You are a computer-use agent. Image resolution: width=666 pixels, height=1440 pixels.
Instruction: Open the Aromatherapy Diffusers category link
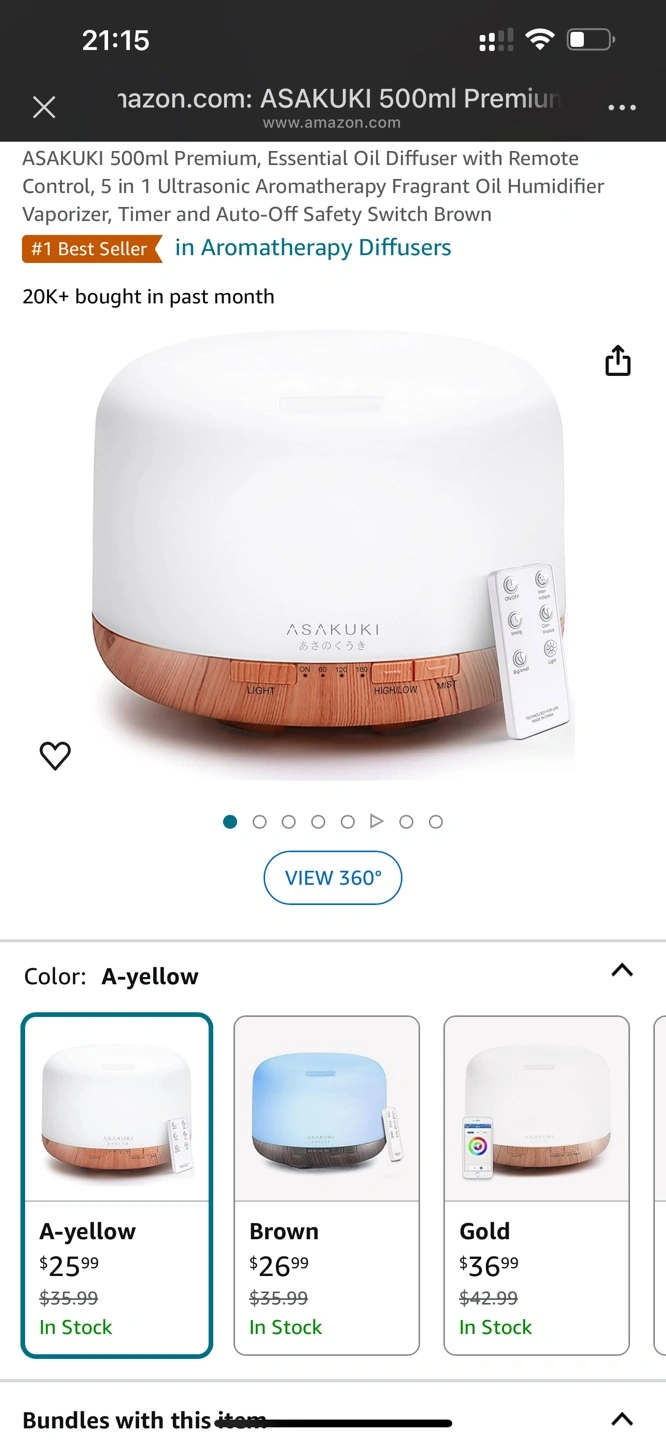[x=313, y=248]
